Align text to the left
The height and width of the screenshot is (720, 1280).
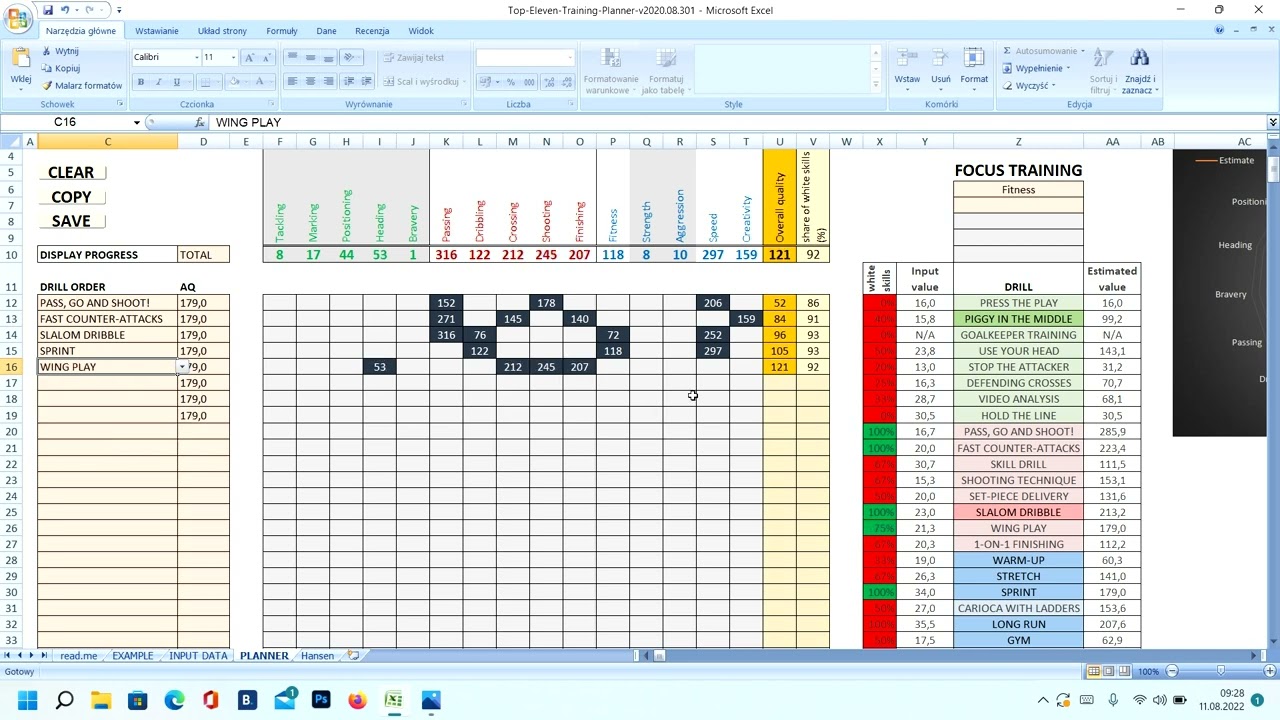(x=292, y=81)
